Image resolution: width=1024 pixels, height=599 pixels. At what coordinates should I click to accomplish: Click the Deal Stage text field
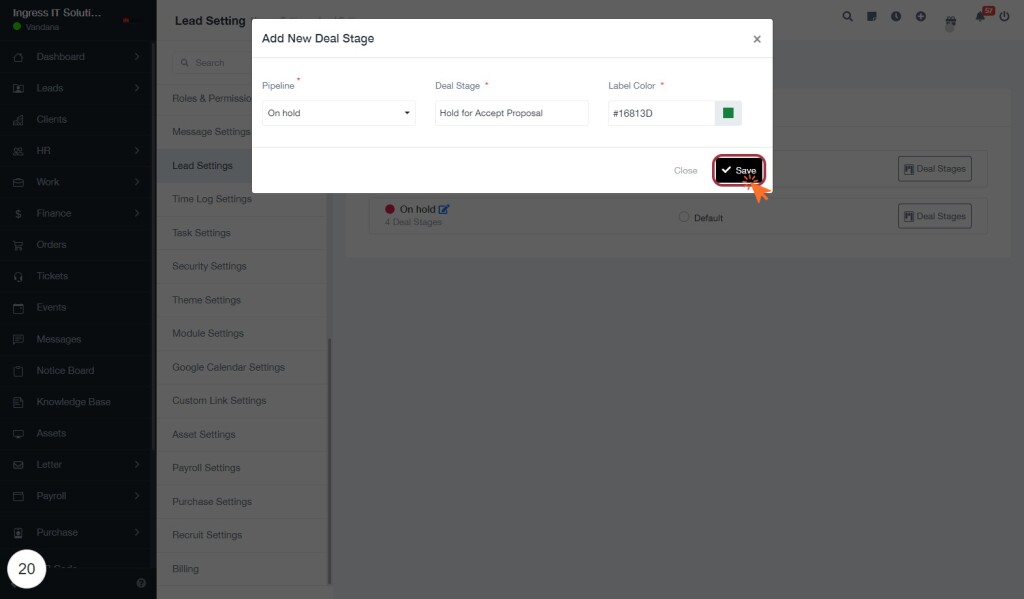tap(511, 113)
